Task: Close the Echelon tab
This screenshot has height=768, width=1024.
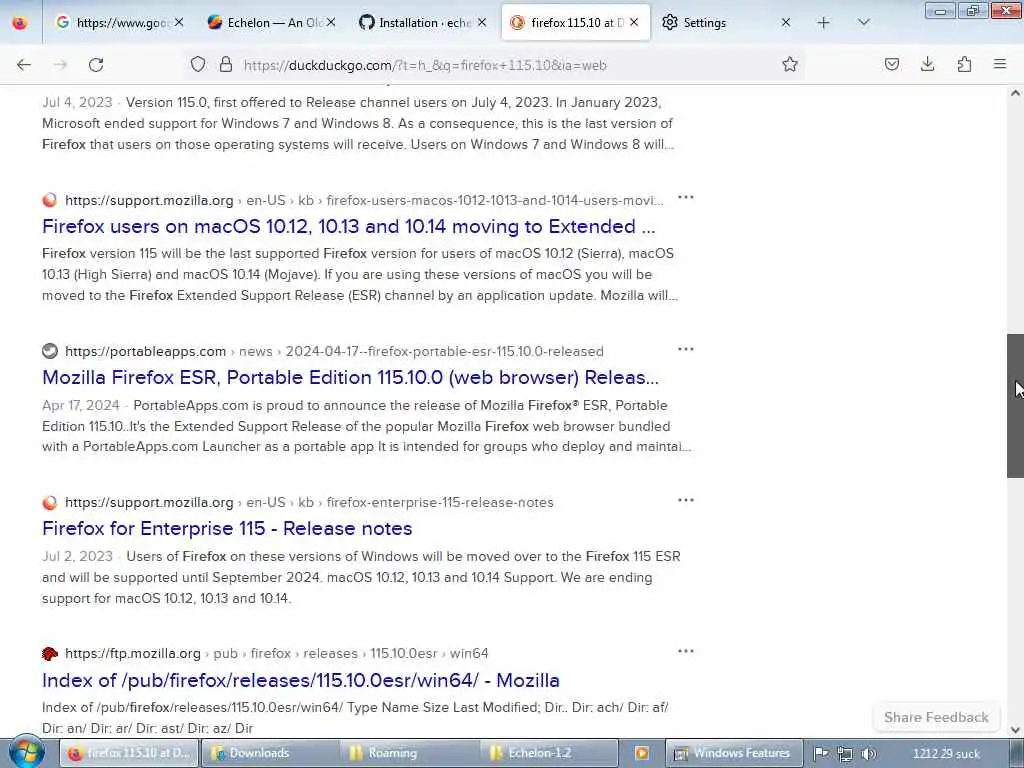Action: 331,23
